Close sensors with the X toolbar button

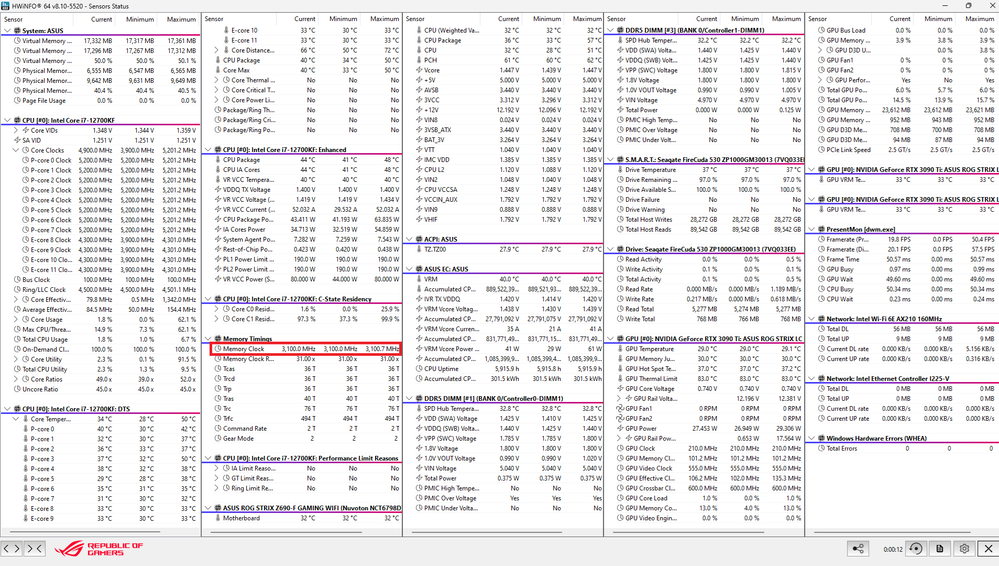pos(988,549)
